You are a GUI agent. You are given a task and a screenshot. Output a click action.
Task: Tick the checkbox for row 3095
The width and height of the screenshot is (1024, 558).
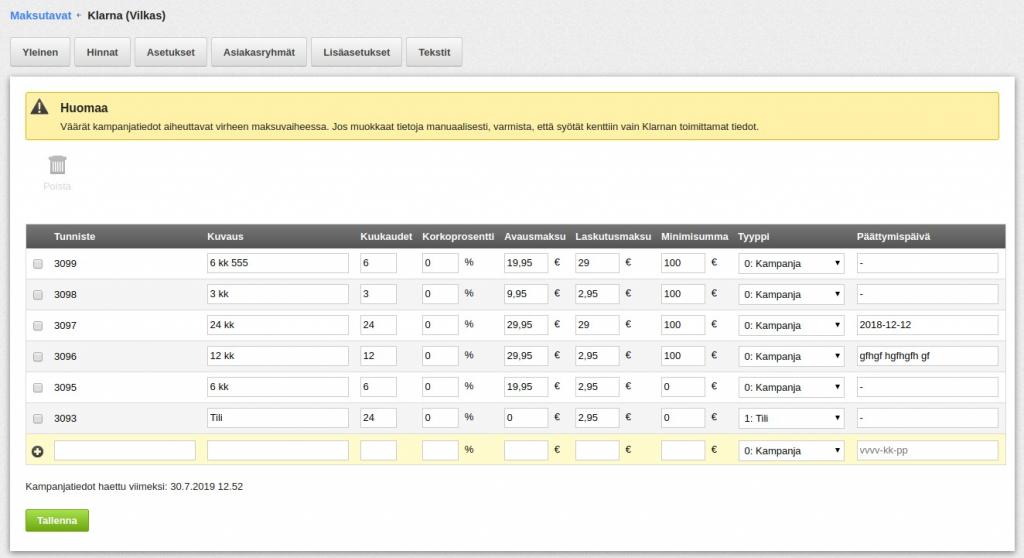38,387
